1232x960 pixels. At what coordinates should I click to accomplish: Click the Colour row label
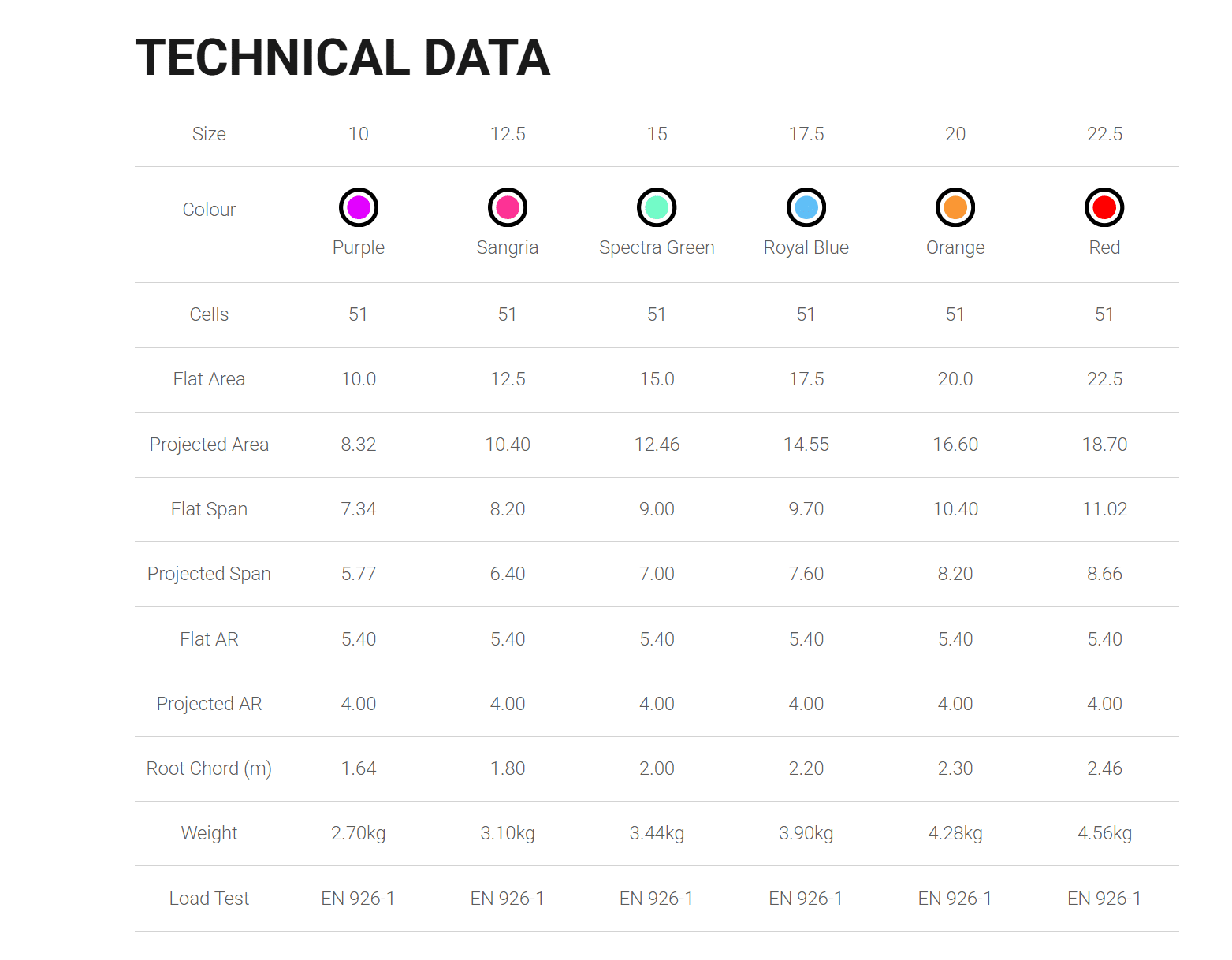[209, 210]
